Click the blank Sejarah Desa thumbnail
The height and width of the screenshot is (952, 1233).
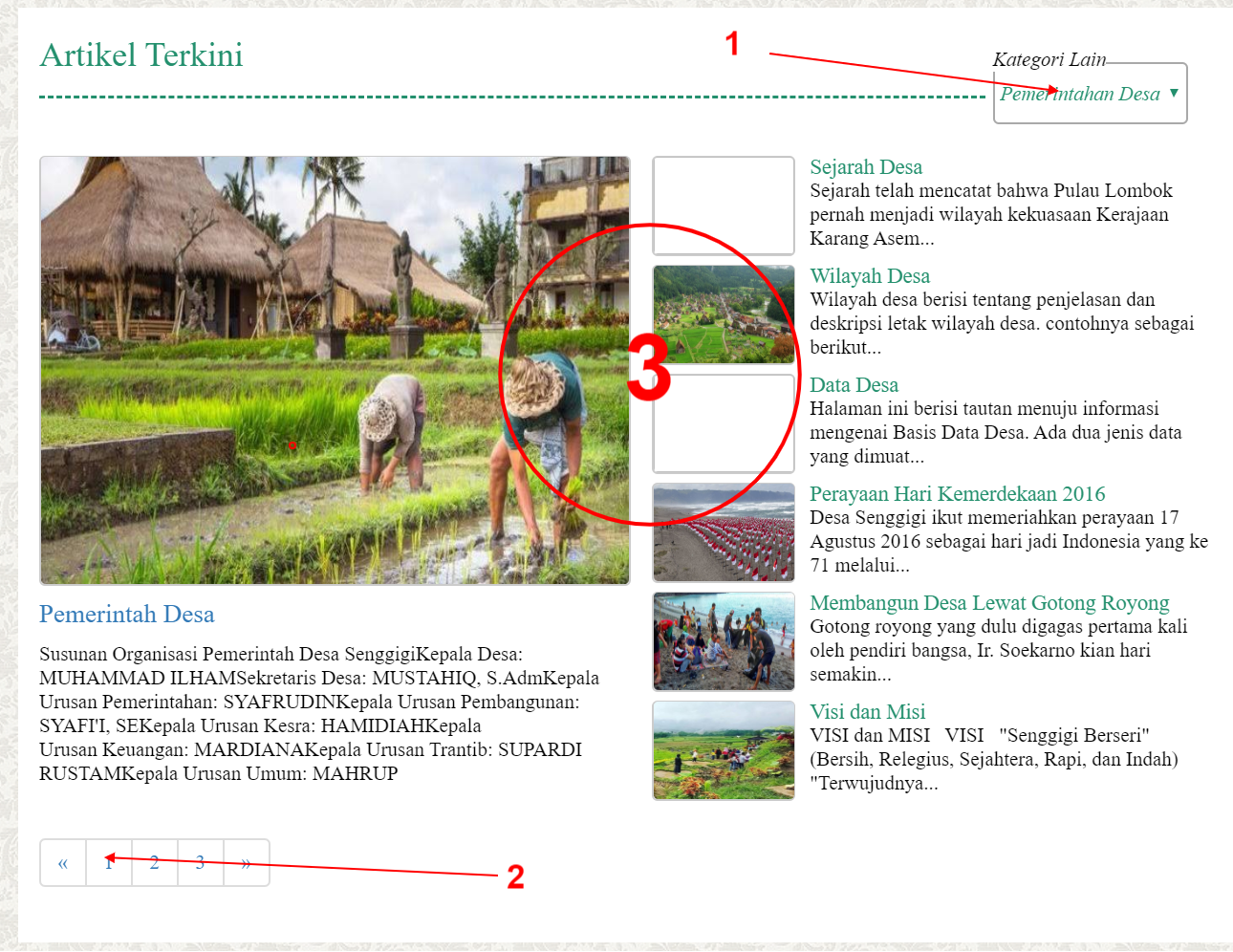[x=724, y=206]
